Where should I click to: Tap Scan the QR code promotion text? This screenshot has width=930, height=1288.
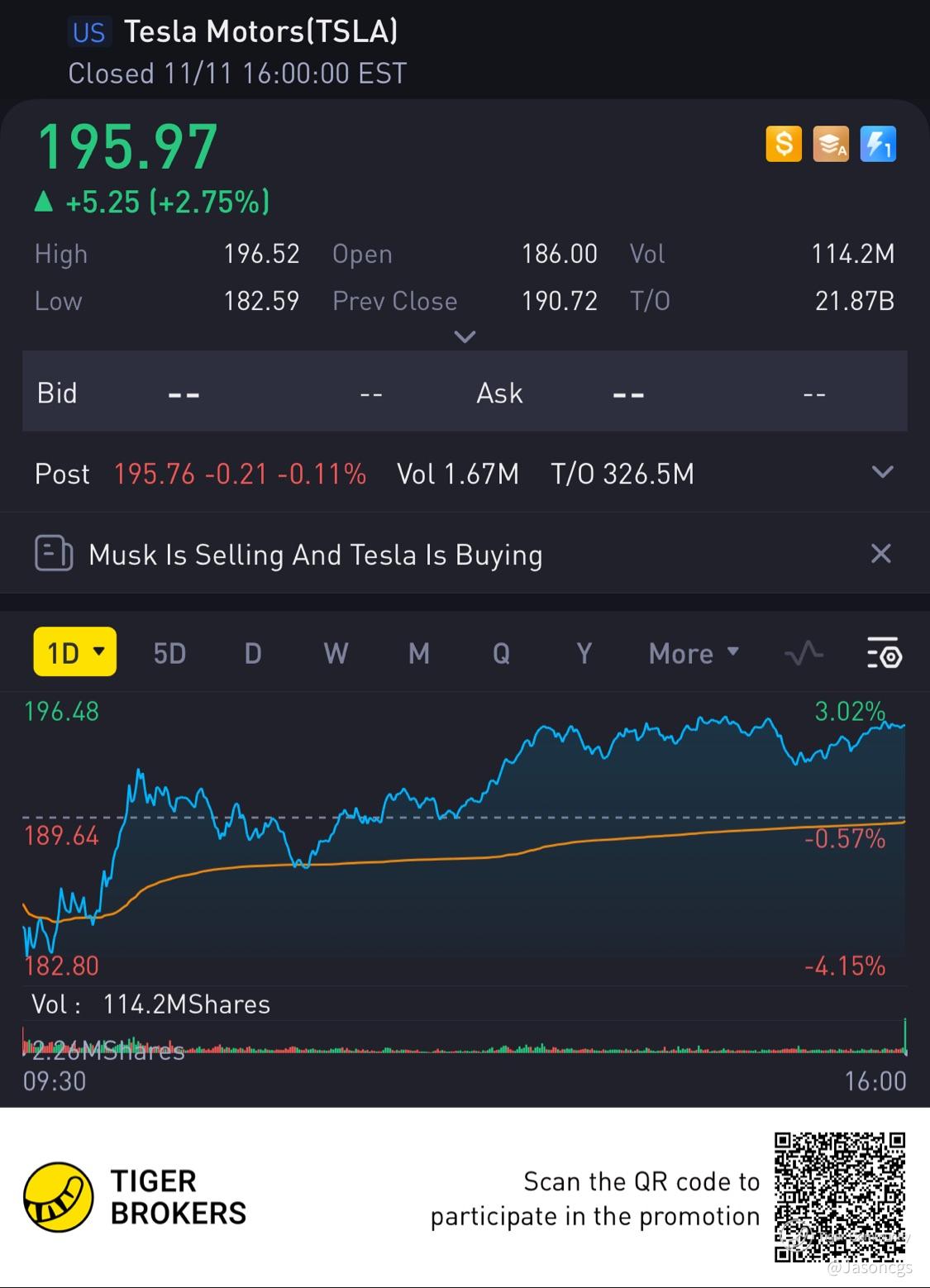click(595, 1199)
